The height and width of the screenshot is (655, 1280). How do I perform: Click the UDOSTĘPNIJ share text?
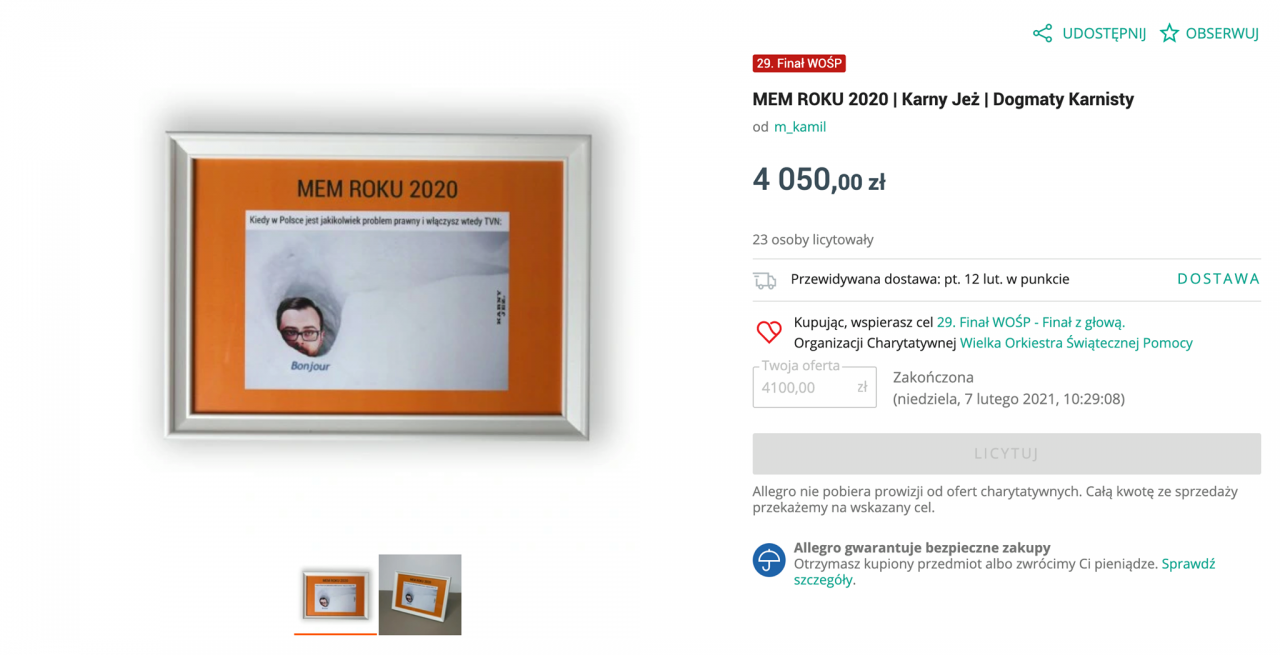coord(1104,33)
